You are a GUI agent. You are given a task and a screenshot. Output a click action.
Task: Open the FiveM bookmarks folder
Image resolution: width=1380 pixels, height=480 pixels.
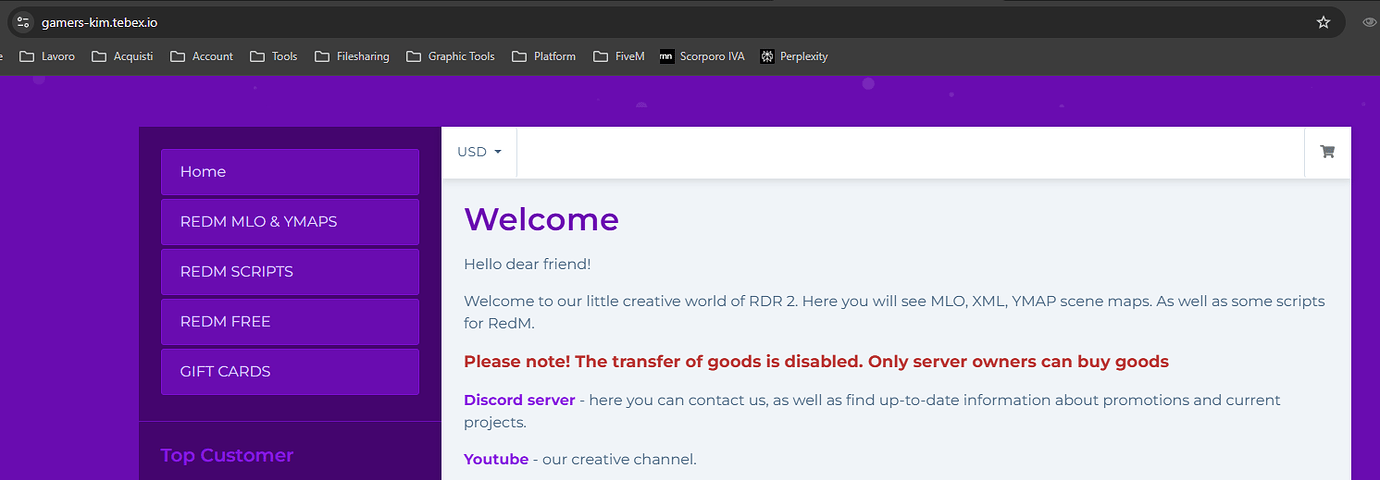[619, 56]
